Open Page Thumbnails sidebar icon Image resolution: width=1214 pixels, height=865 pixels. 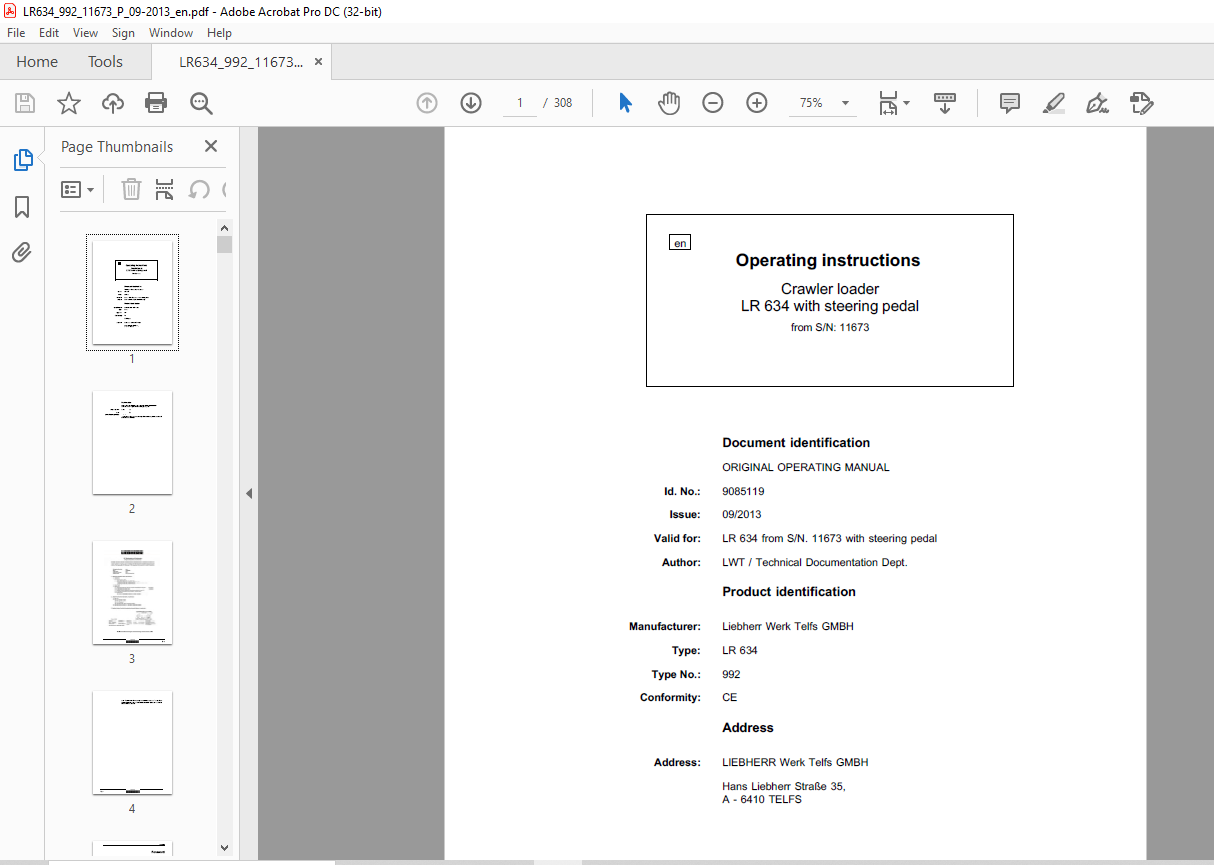[22, 160]
